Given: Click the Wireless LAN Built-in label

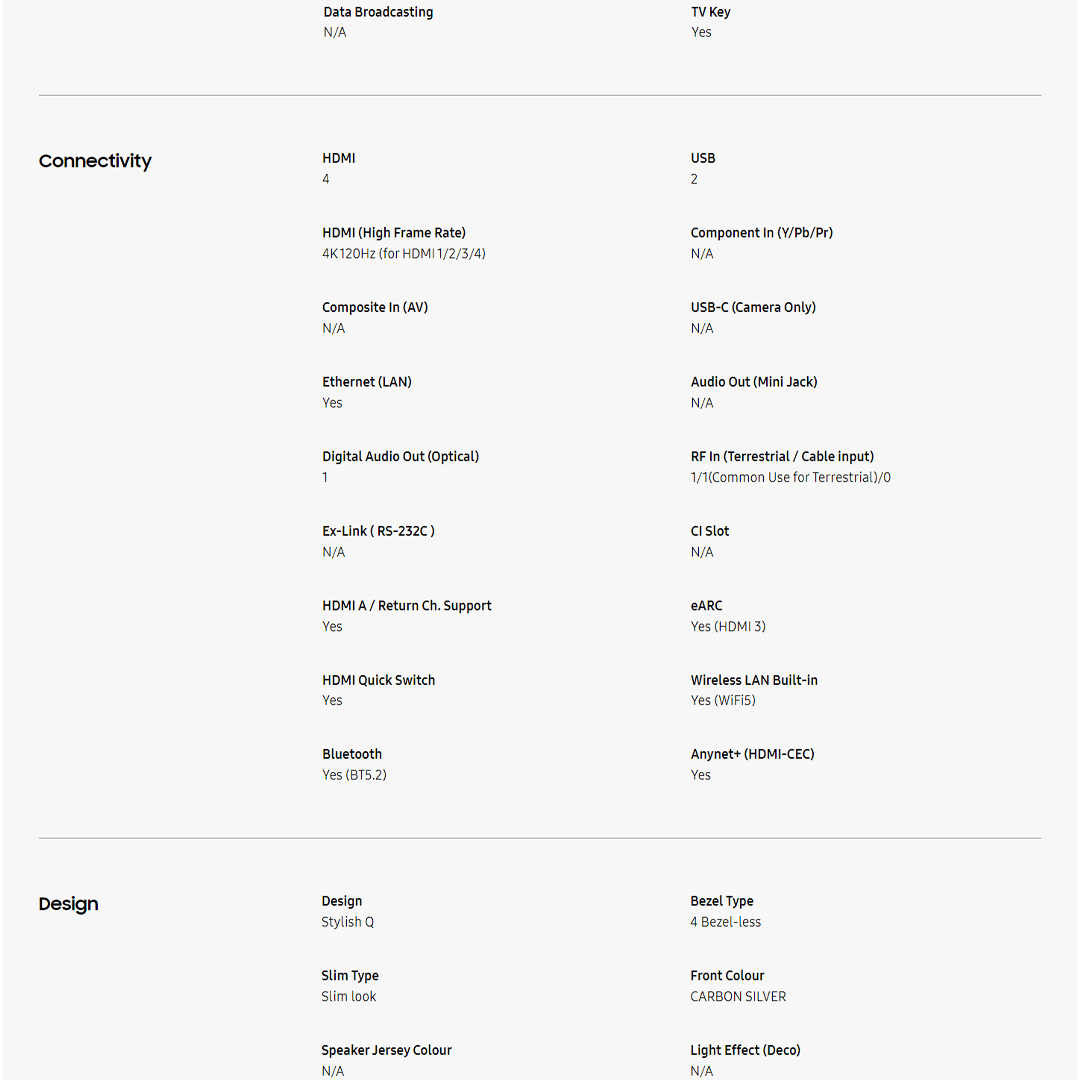Looking at the screenshot, I should (x=754, y=680).
